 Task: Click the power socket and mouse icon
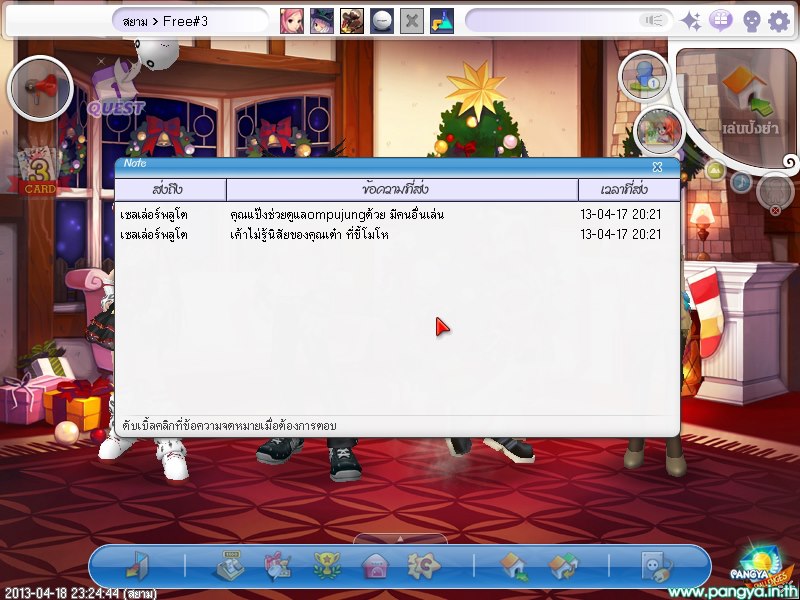click(657, 566)
